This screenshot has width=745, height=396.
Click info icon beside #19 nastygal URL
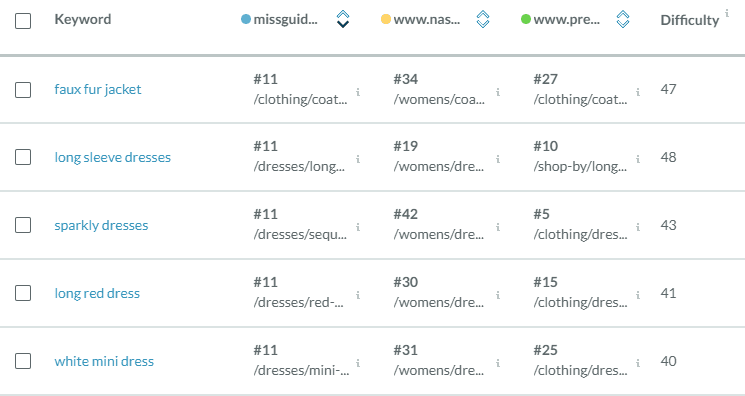click(x=498, y=159)
